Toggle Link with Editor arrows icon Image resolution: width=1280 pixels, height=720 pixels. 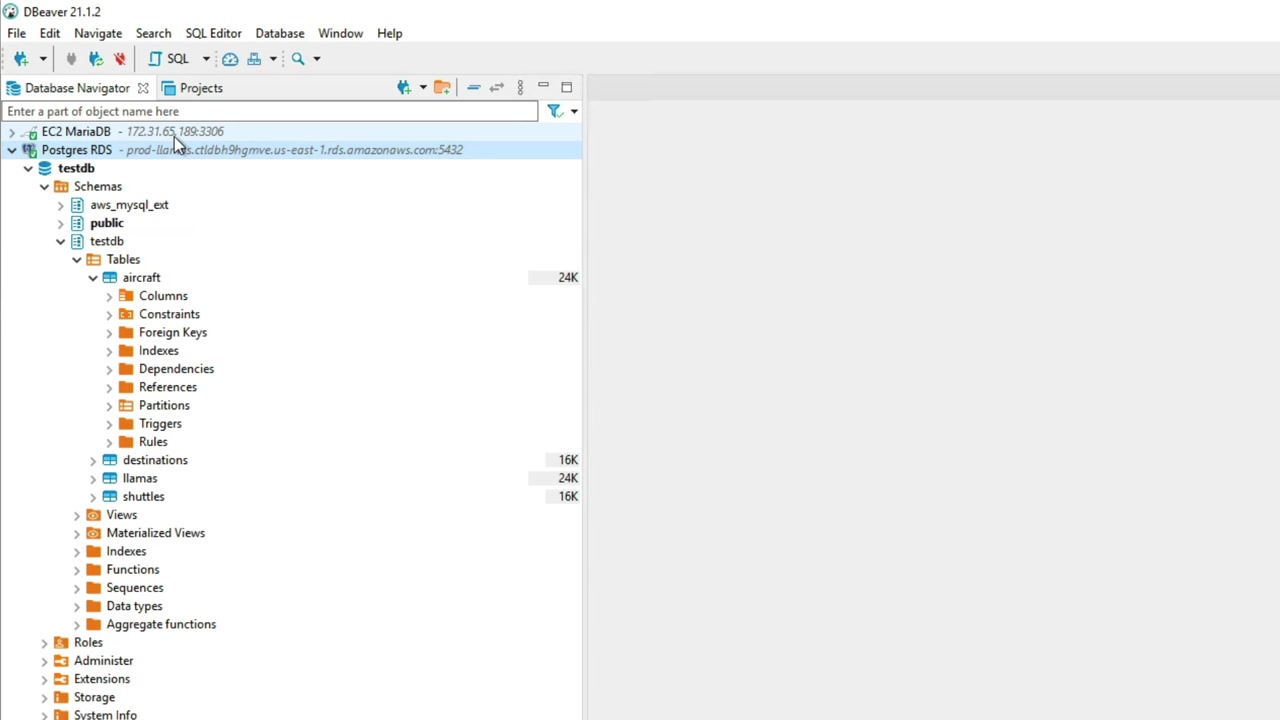496,88
